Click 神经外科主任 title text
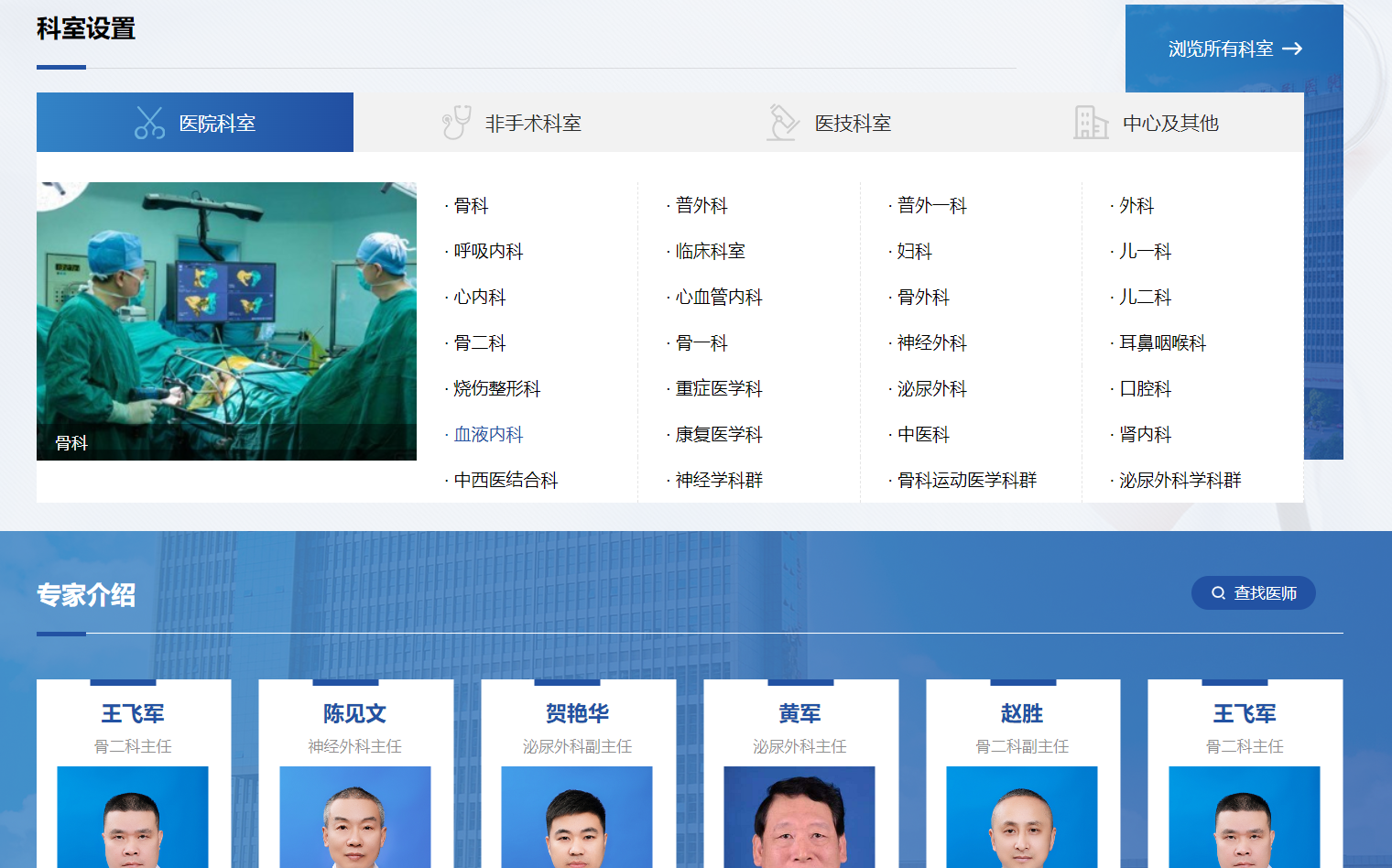The width and height of the screenshot is (1392, 868). [355, 746]
